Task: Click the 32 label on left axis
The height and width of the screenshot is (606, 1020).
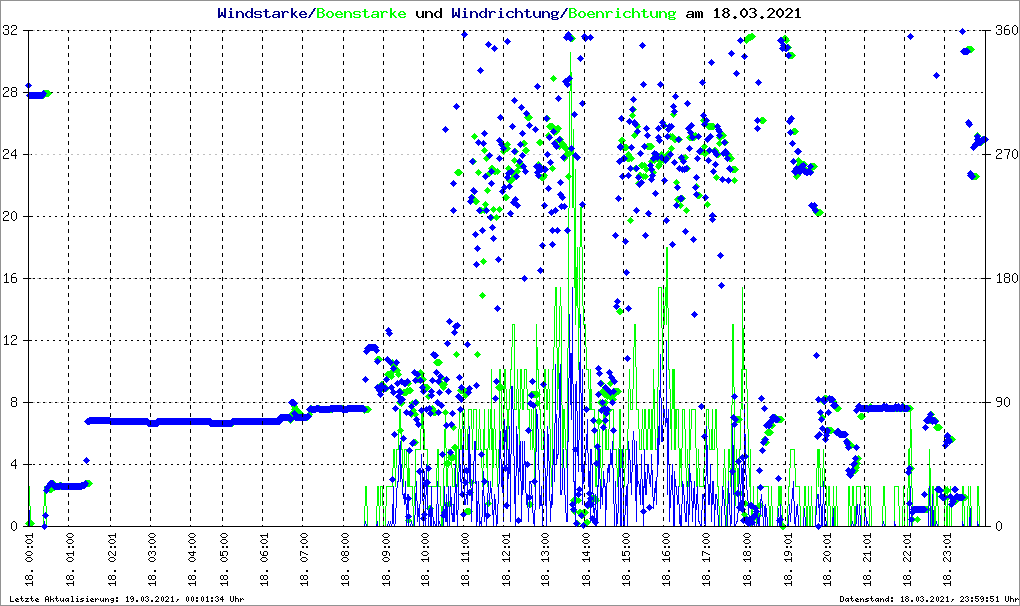Action: pos(10,31)
